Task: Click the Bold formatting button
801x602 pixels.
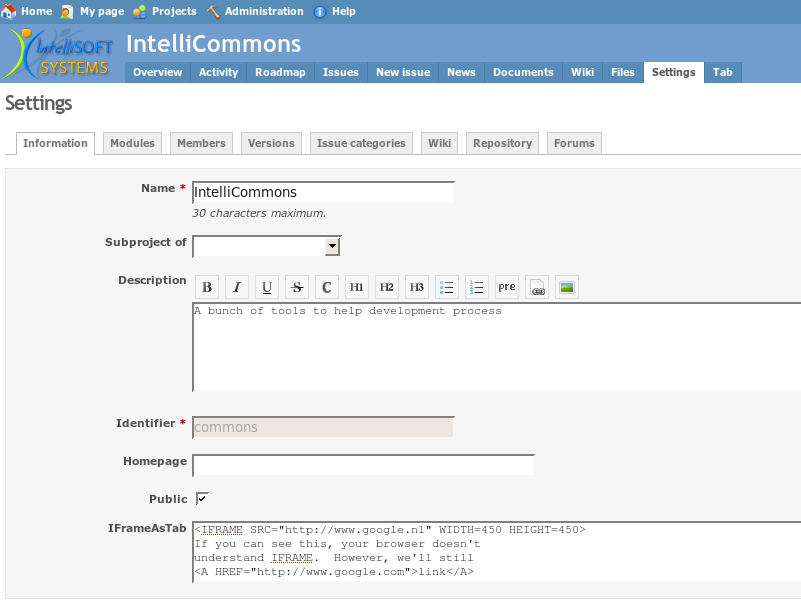Action: (x=207, y=287)
